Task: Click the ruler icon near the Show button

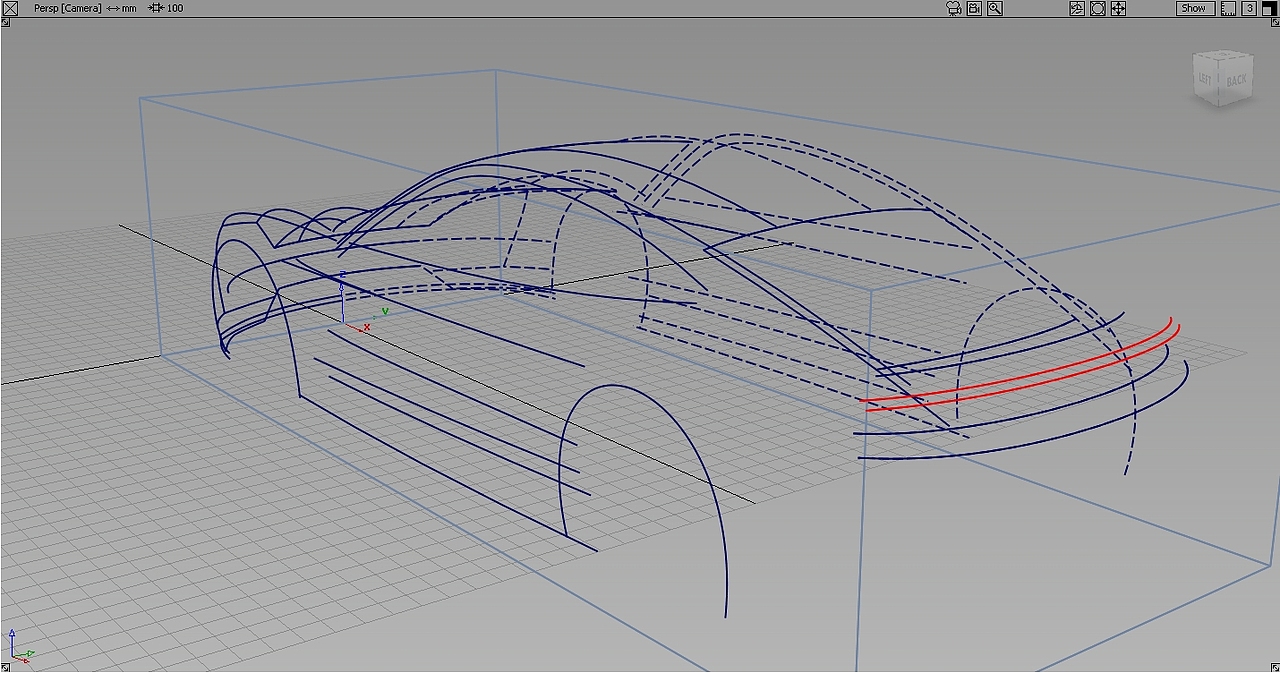Action: click(x=1228, y=8)
